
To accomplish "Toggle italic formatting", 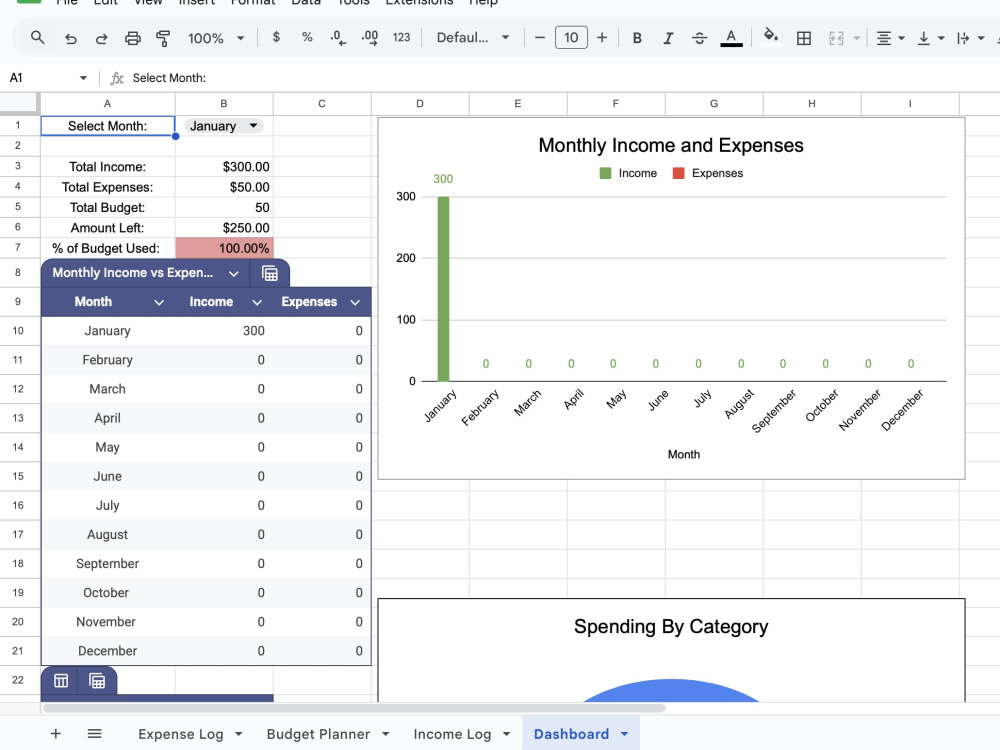I will 668,38.
